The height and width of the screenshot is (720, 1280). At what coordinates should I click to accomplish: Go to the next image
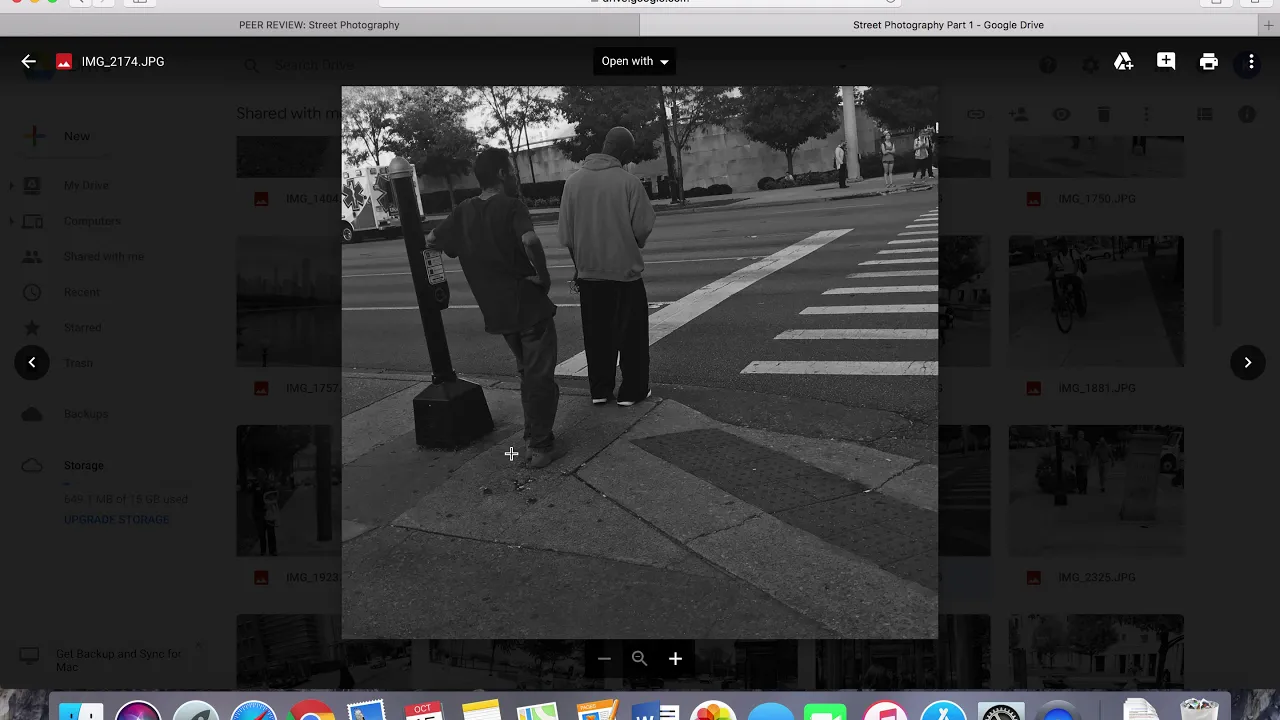1247,362
